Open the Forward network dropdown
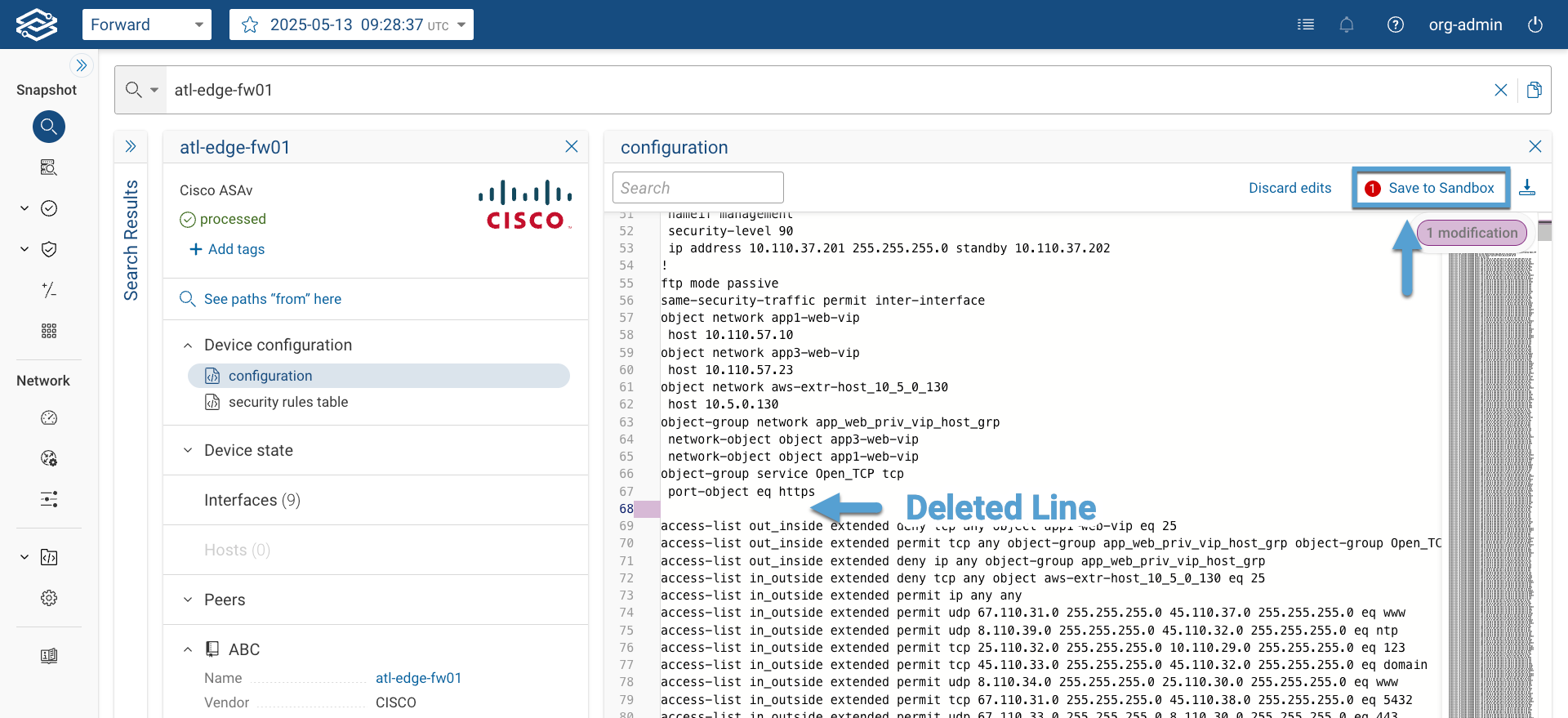This screenshot has height=718, width=1568. (x=146, y=25)
